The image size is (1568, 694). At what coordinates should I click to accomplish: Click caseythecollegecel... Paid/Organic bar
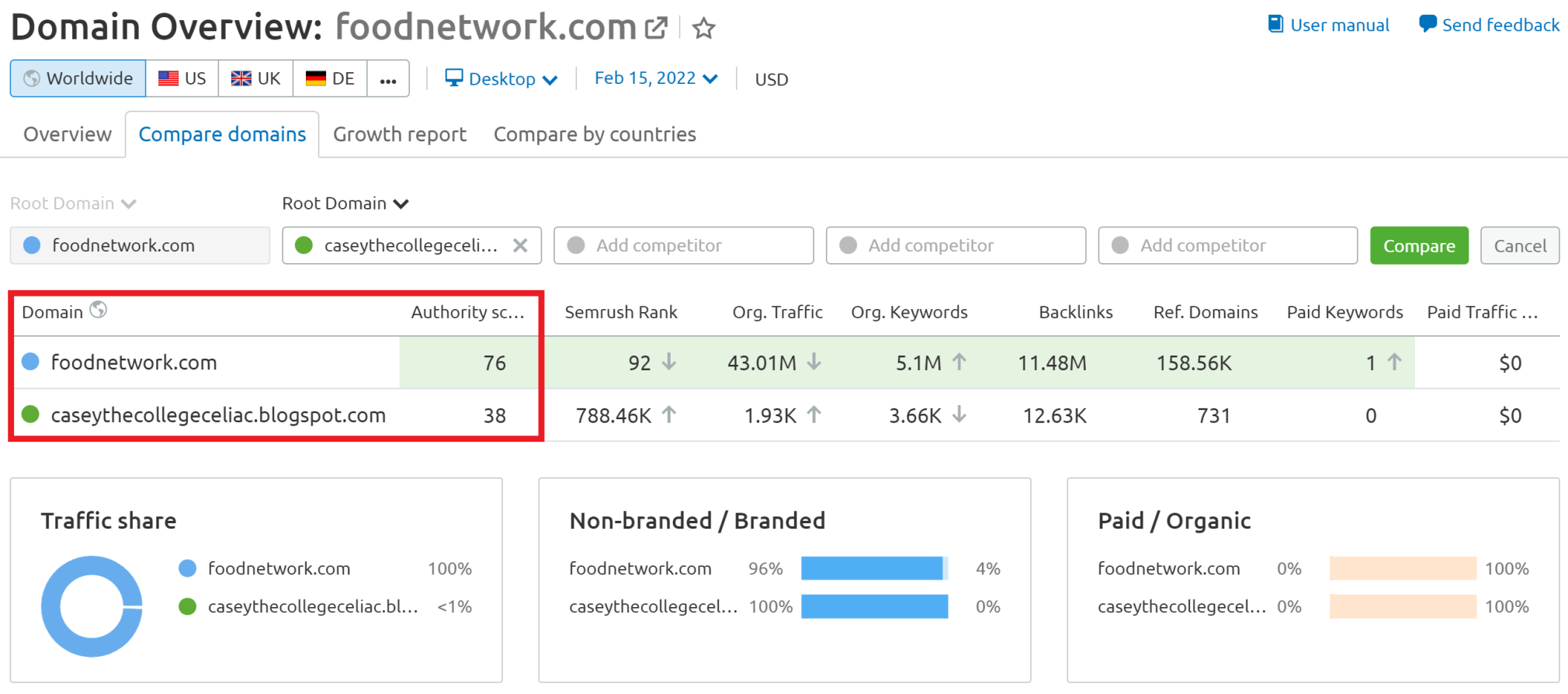(1403, 606)
